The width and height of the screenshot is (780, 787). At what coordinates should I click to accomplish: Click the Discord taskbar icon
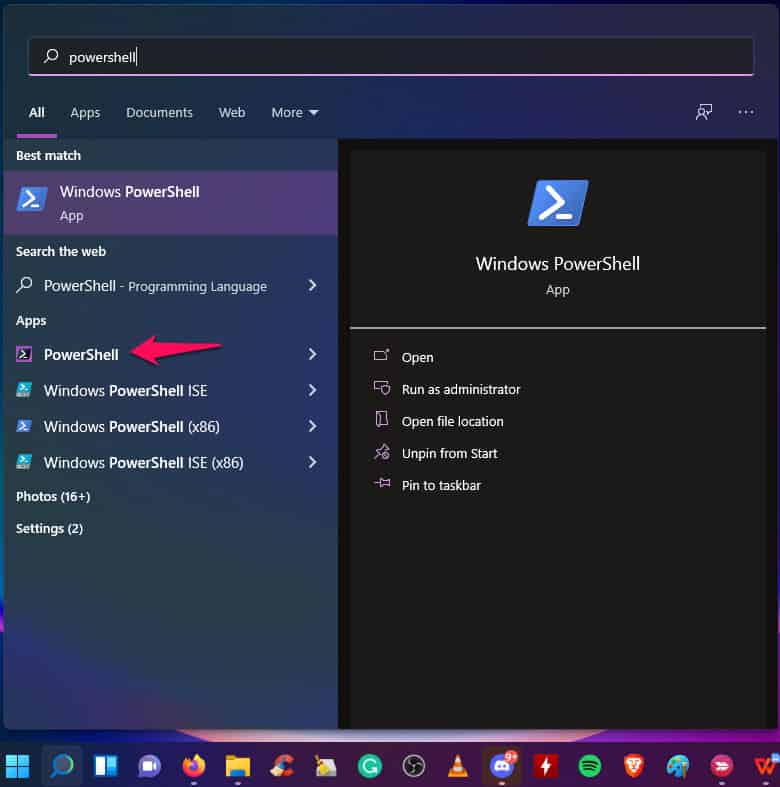pyautogui.click(x=501, y=766)
